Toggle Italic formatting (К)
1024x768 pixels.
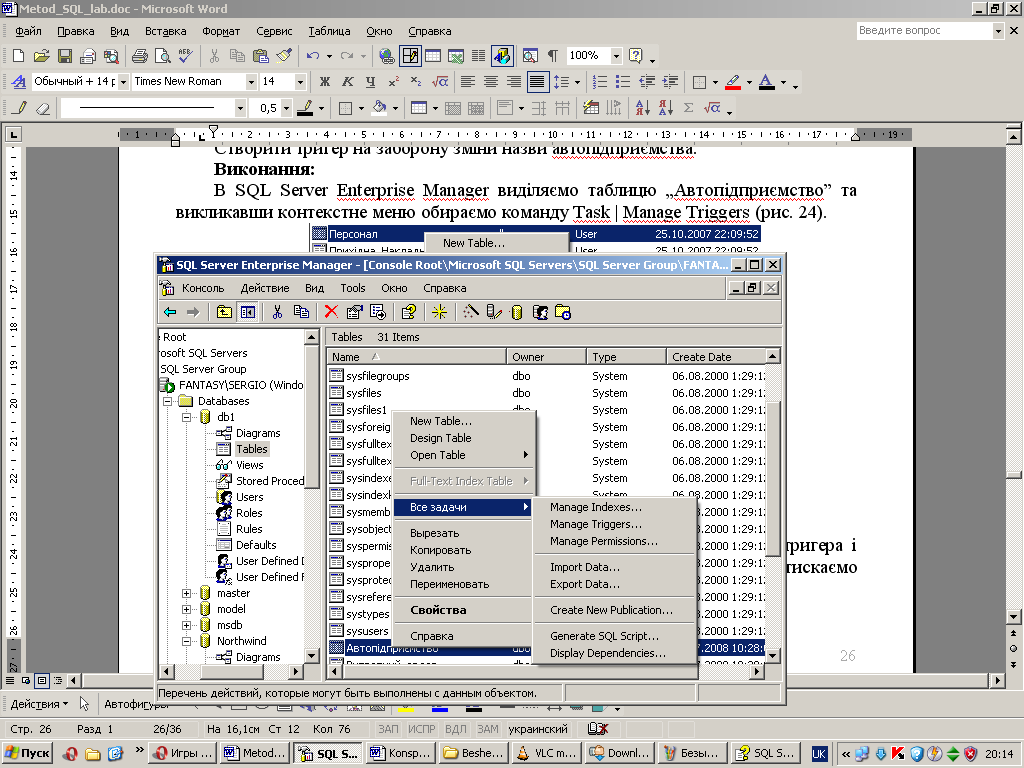point(347,82)
